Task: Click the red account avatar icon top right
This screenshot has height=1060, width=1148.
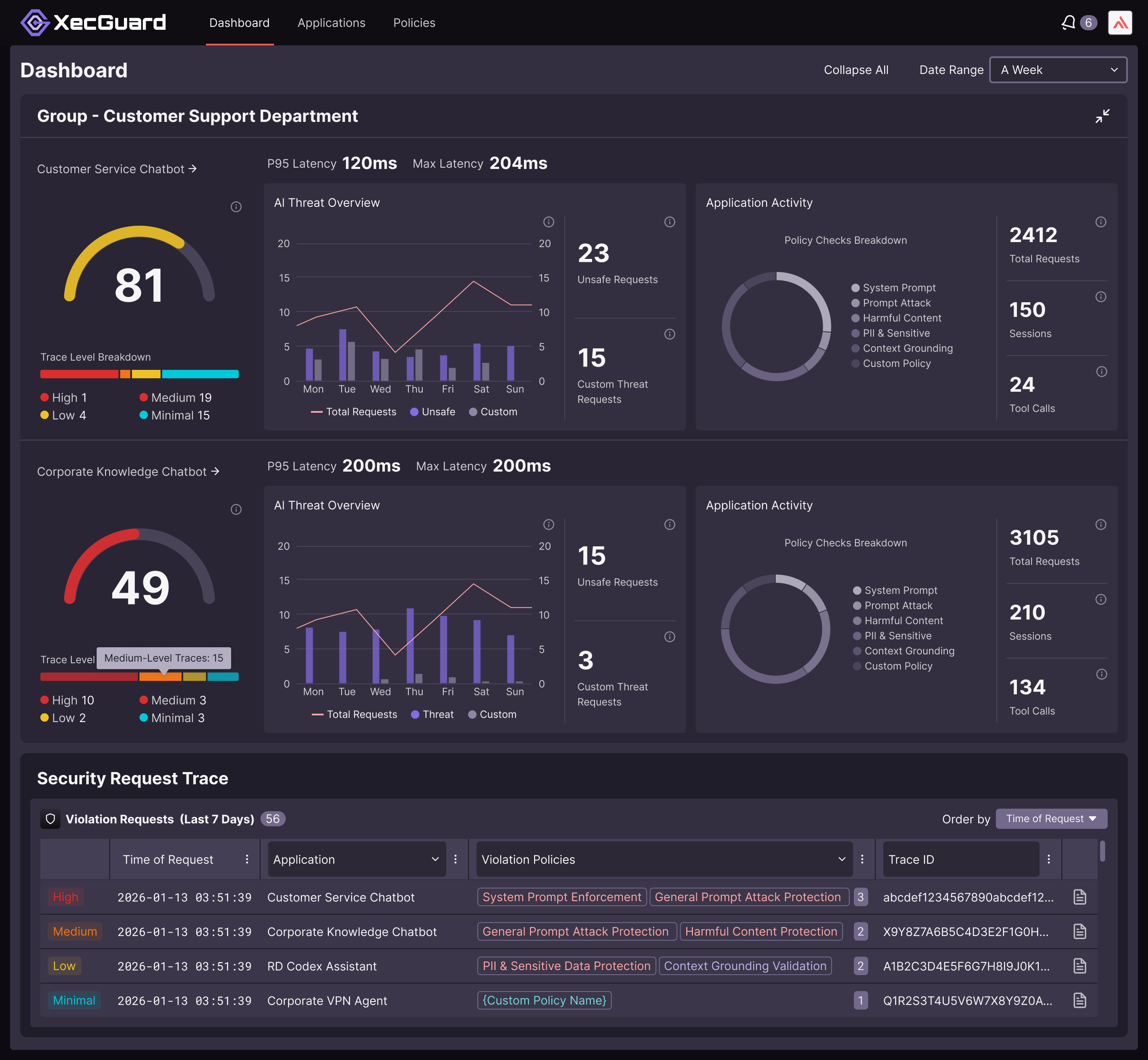Action: pos(1120,22)
